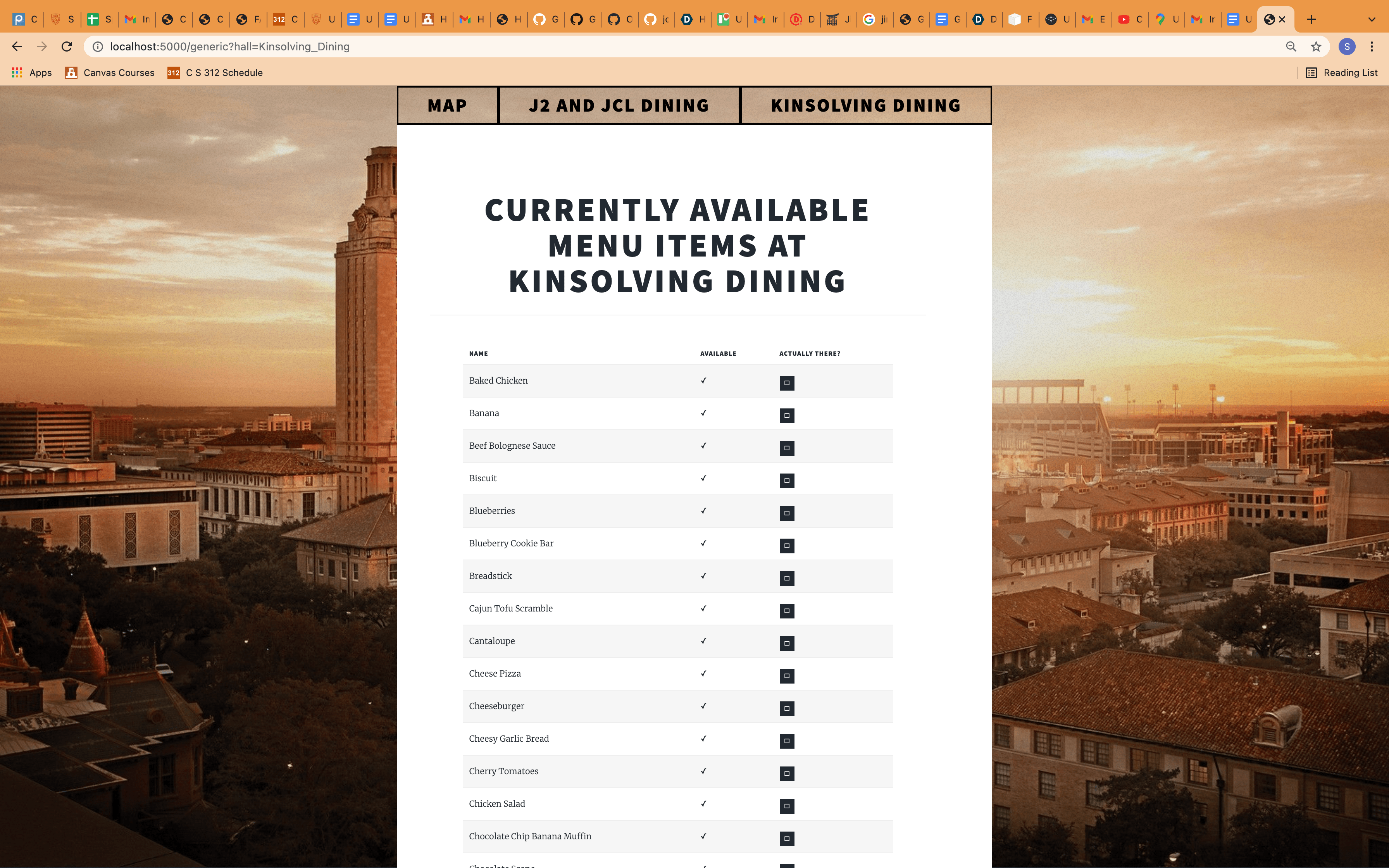Tick the checkbox for Blueberries
The width and height of the screenshot is (1389, 868).
coord(787,513)
